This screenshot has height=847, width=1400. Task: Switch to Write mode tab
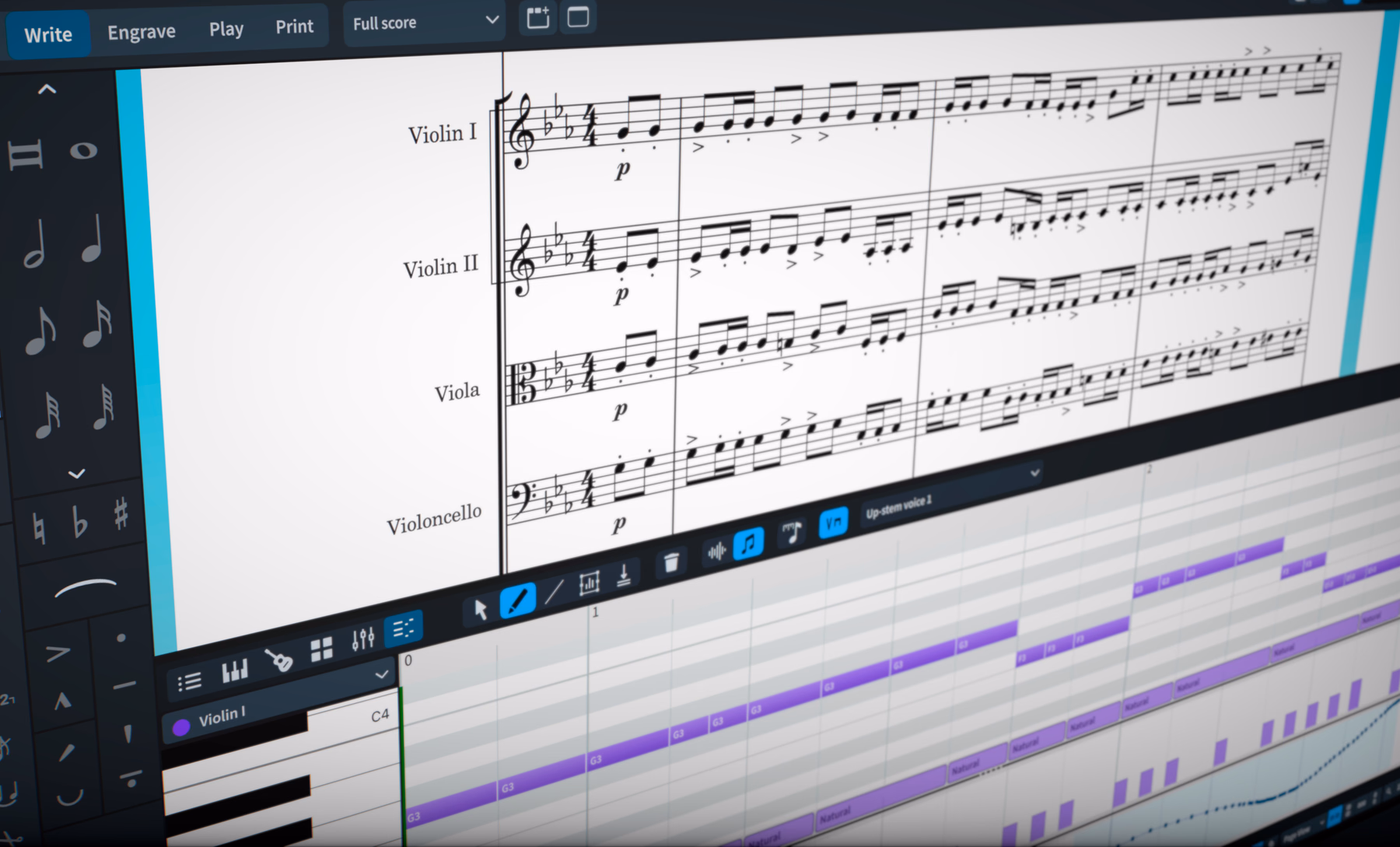click(48, 35)
